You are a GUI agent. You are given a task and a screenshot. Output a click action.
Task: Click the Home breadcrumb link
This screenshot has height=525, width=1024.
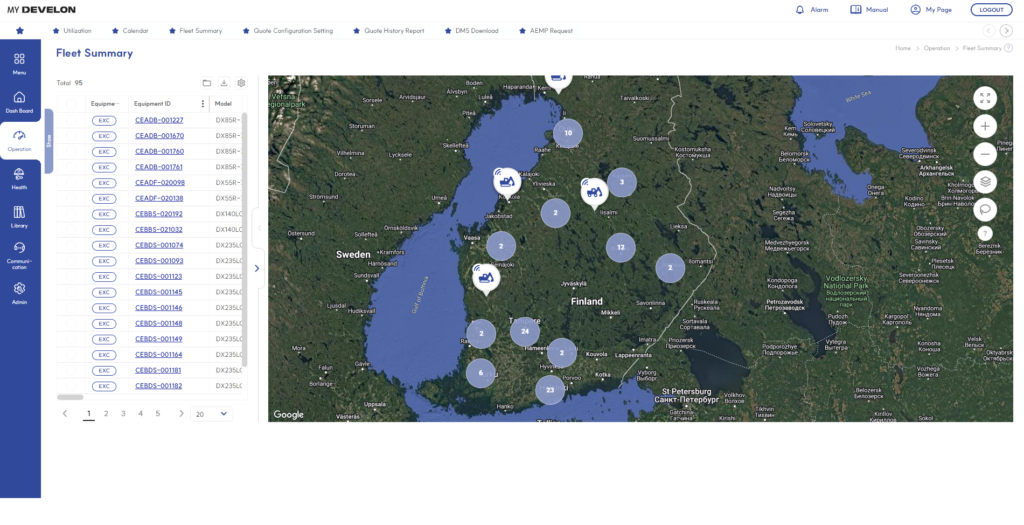[x=903, y=48]
